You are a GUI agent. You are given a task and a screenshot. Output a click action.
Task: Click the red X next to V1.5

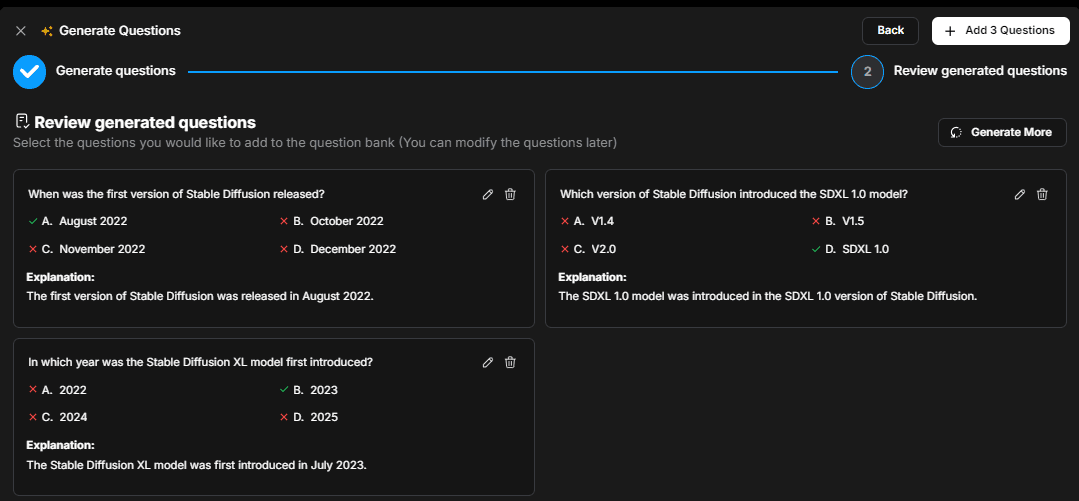point(815,222)
